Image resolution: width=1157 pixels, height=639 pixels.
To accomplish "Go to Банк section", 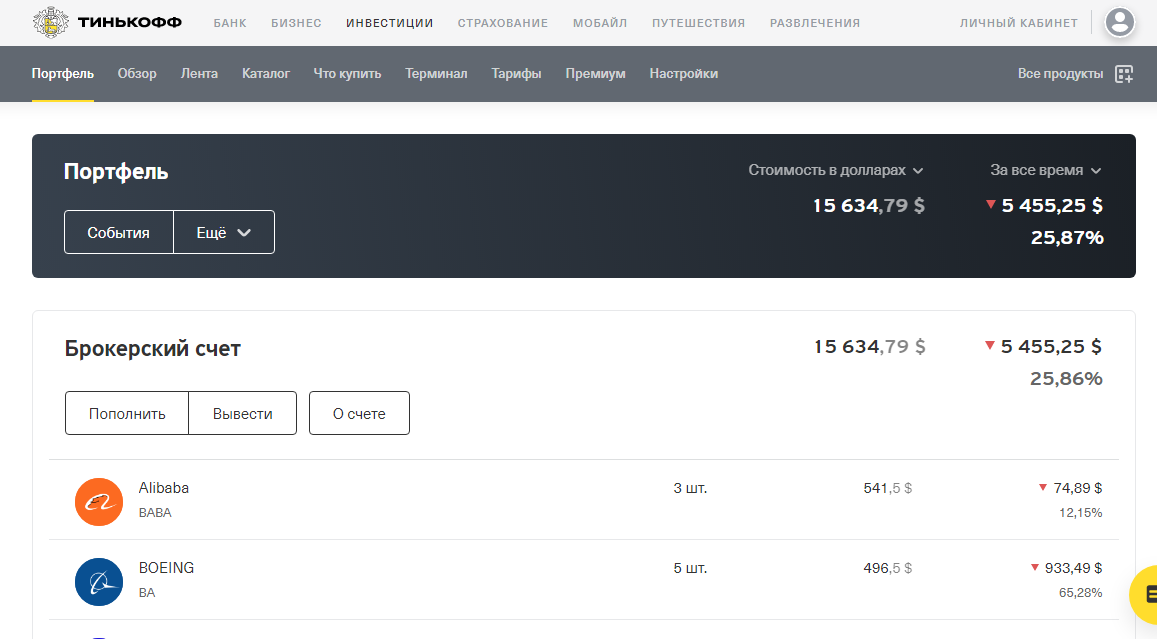I will click(x=230, y=23).
